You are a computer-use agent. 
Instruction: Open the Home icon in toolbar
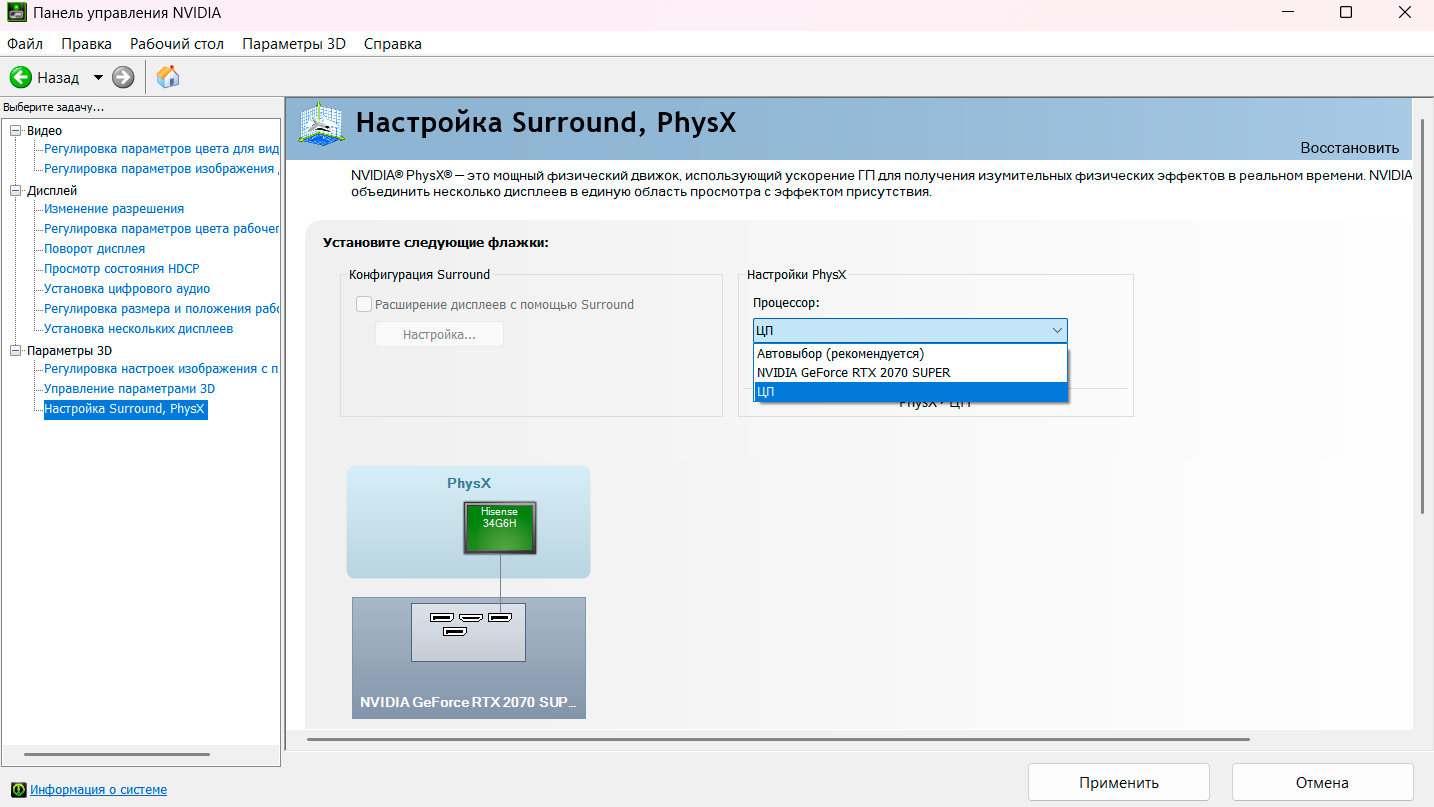(168, 77)
